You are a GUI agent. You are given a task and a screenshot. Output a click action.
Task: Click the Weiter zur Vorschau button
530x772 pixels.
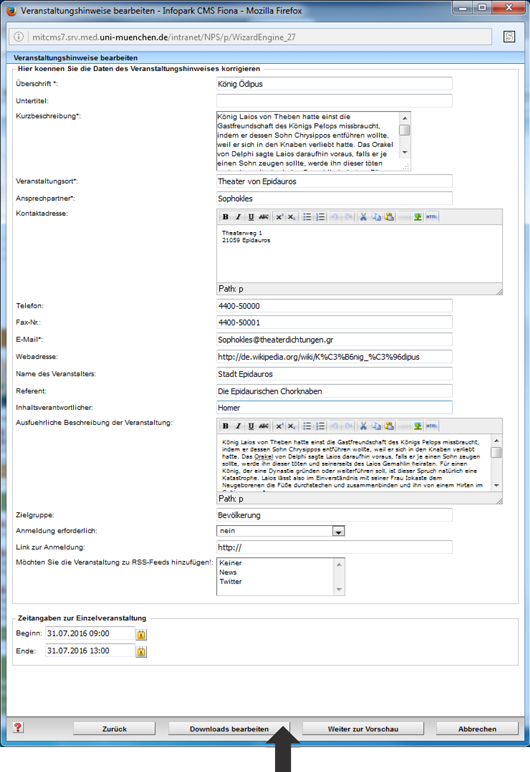(x=363, y=729)
